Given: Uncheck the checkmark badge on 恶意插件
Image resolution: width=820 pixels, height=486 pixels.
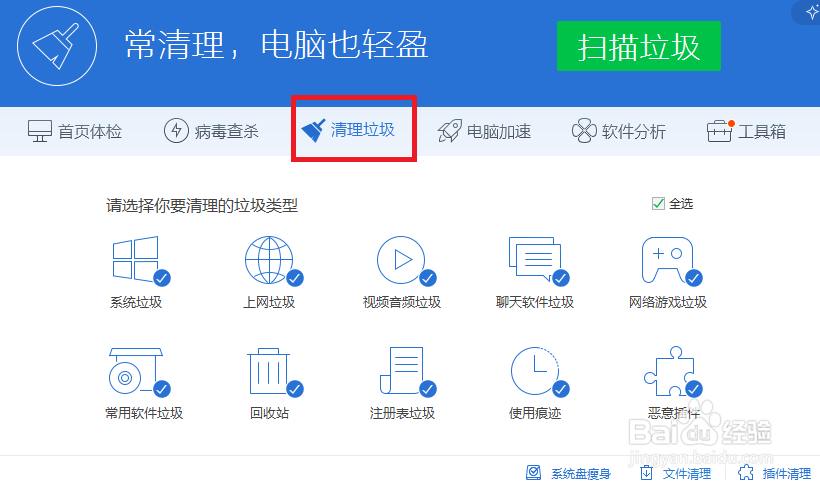Looking at the screenshot, I should (694, 389).
